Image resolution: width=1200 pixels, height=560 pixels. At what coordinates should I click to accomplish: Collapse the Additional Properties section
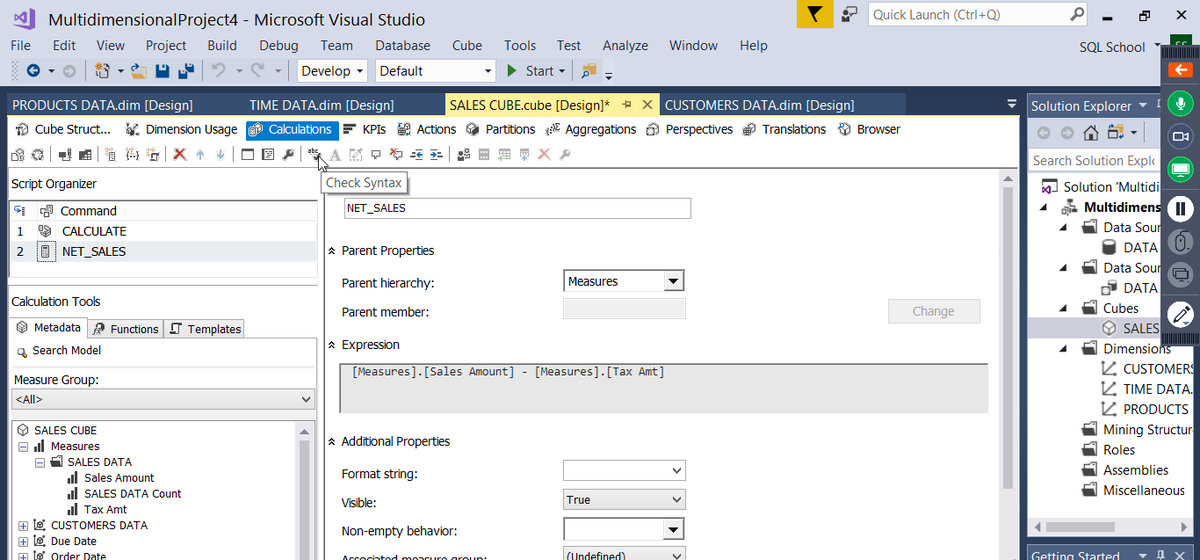pyautogui.click(x=332, y=441)
